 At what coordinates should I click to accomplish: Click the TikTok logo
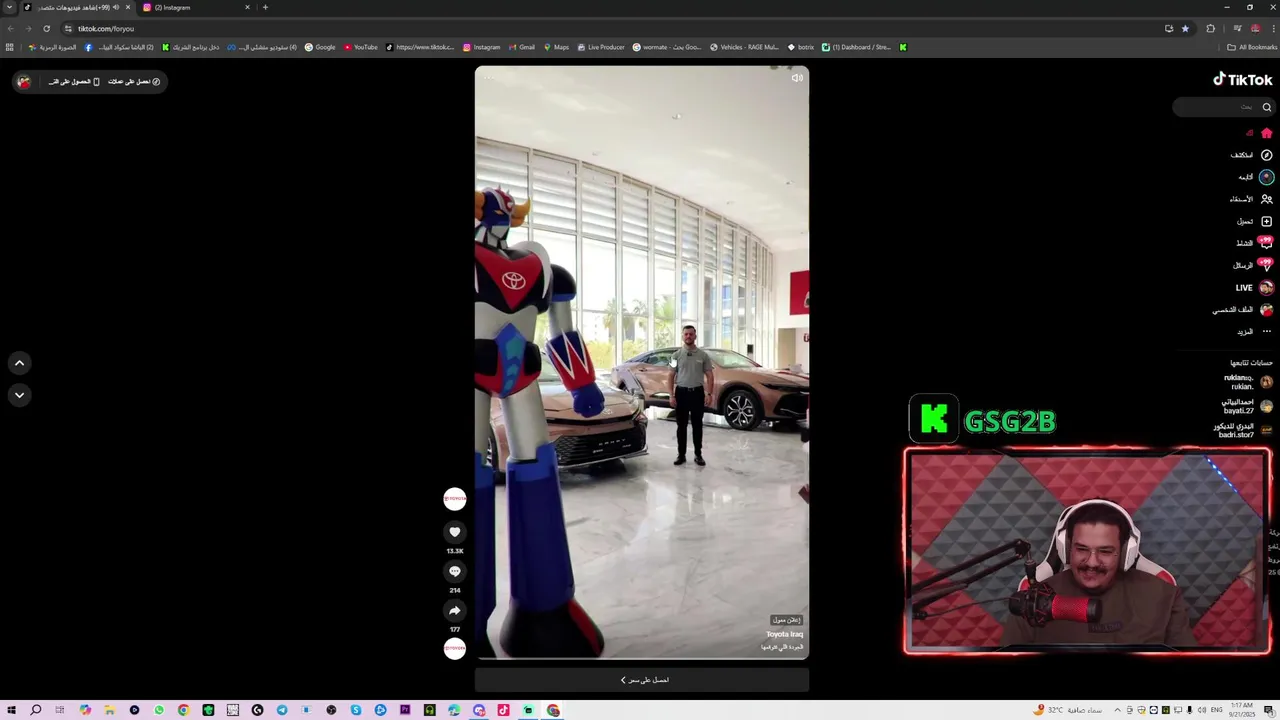(1243, 80)
